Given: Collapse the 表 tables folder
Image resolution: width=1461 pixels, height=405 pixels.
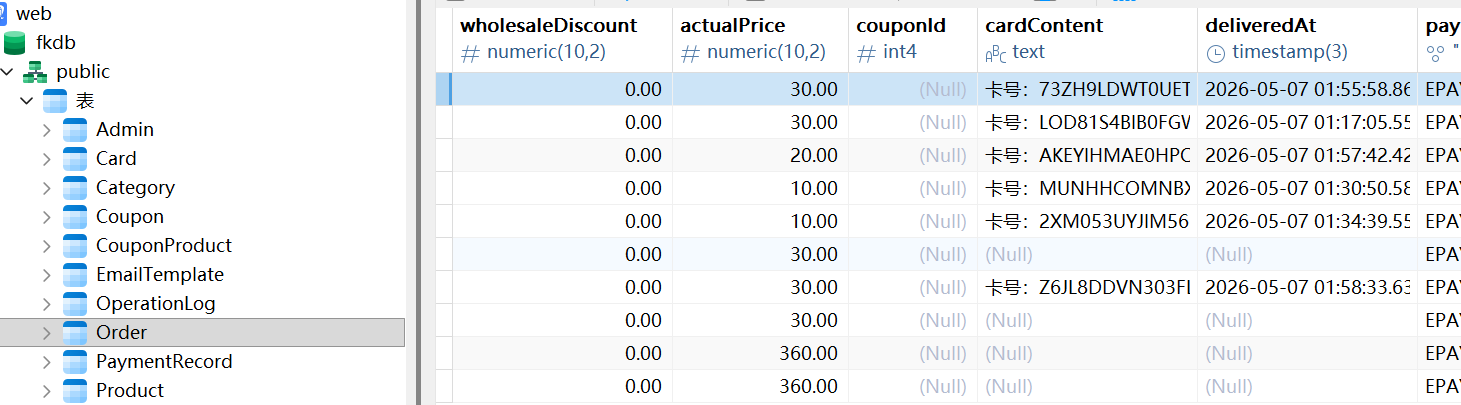Looking at the screenshot, I should point(27,101).
